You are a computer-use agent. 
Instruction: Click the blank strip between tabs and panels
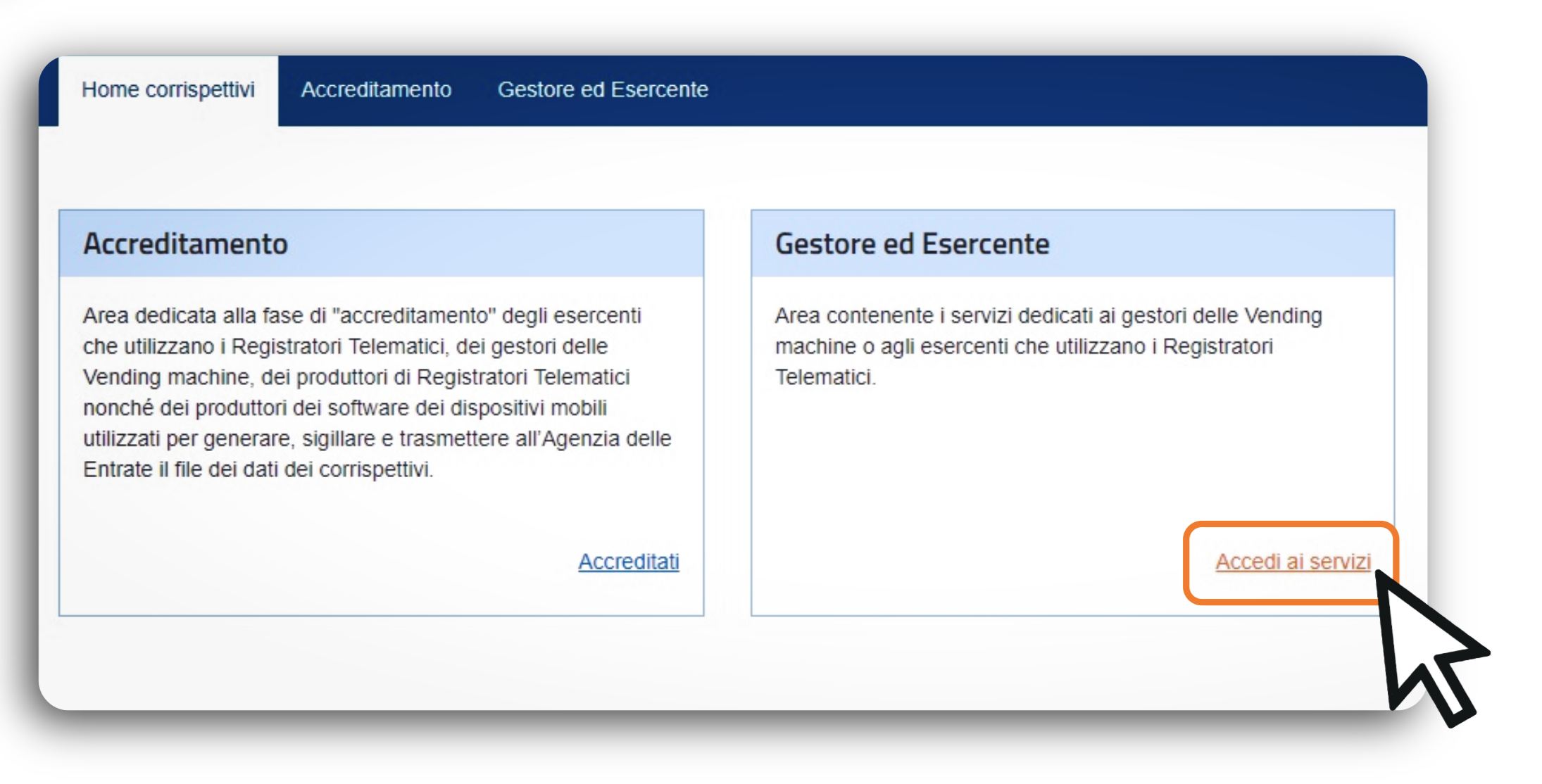pyautogui.click(x=704, y=167)
